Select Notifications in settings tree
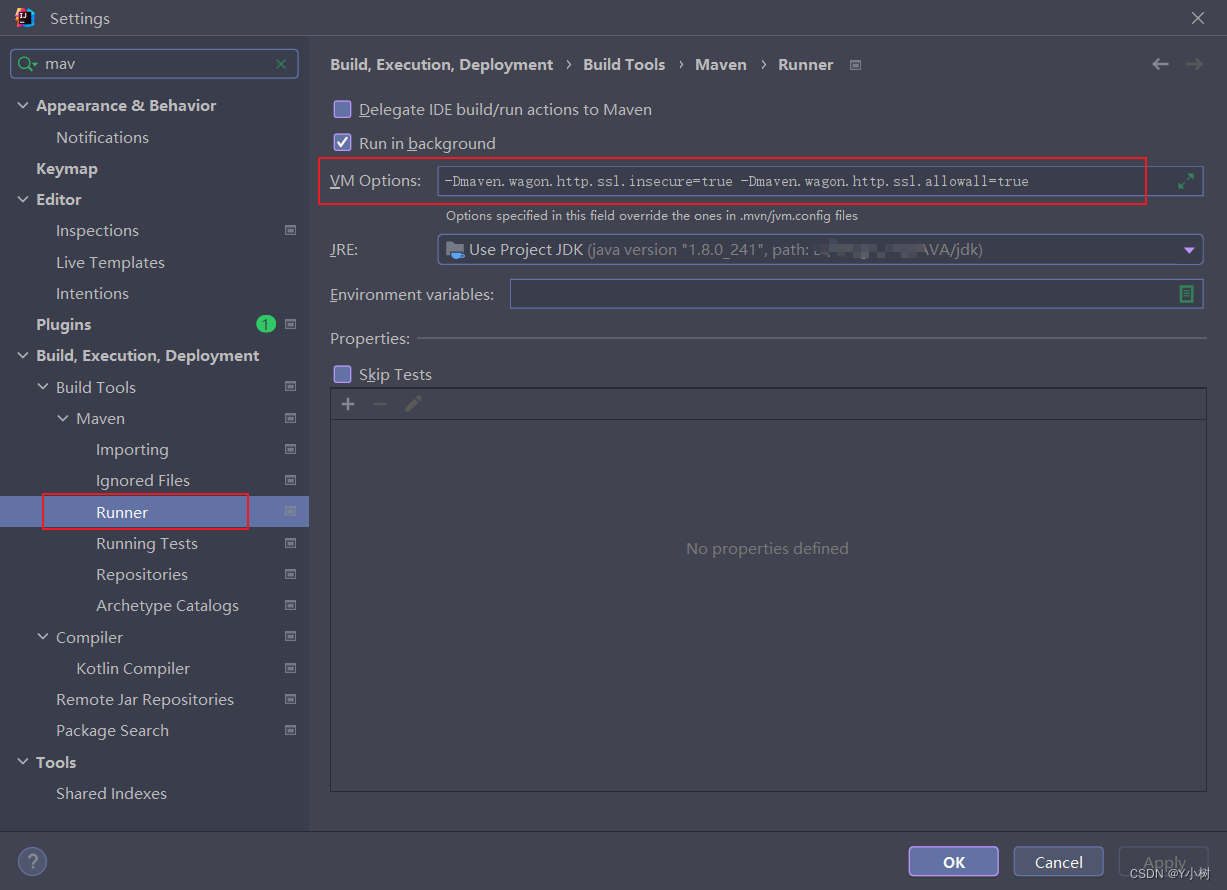The width and height of the screenshot is (1227, 890). coord(102,137)
